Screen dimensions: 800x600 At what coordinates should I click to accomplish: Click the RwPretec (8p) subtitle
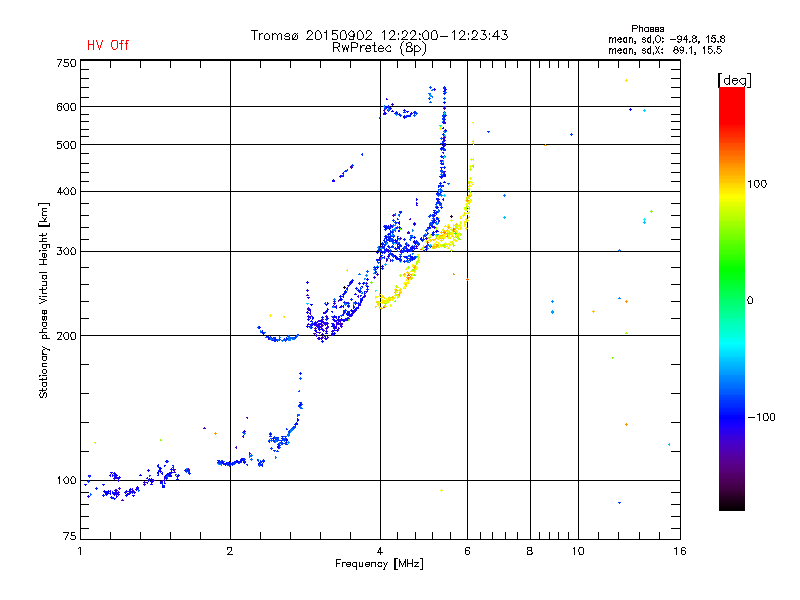point(379,48)
